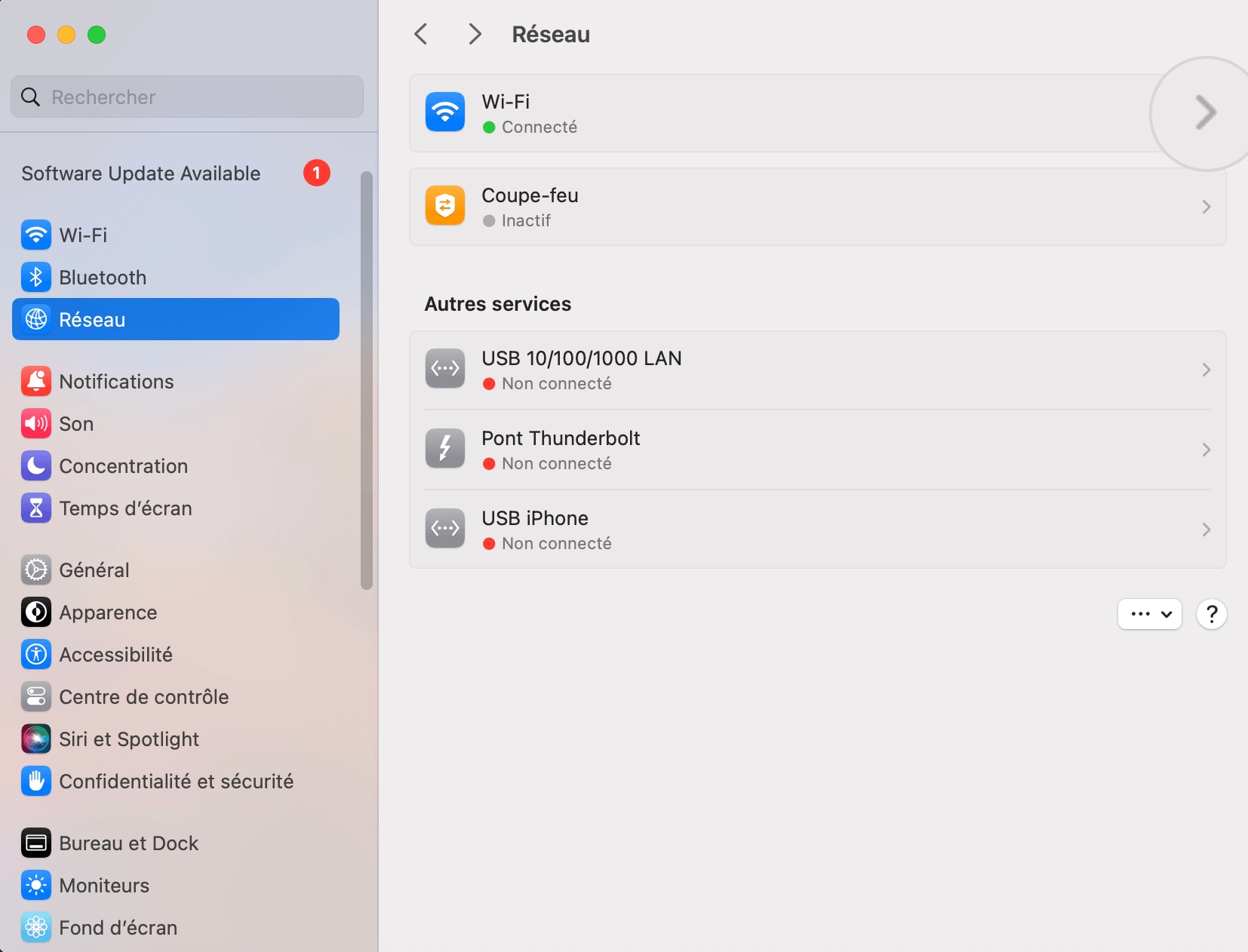The image size is (1248, 952).
Task: Click the Bluetooth icon in the sidebar
Action: point(36,278)
